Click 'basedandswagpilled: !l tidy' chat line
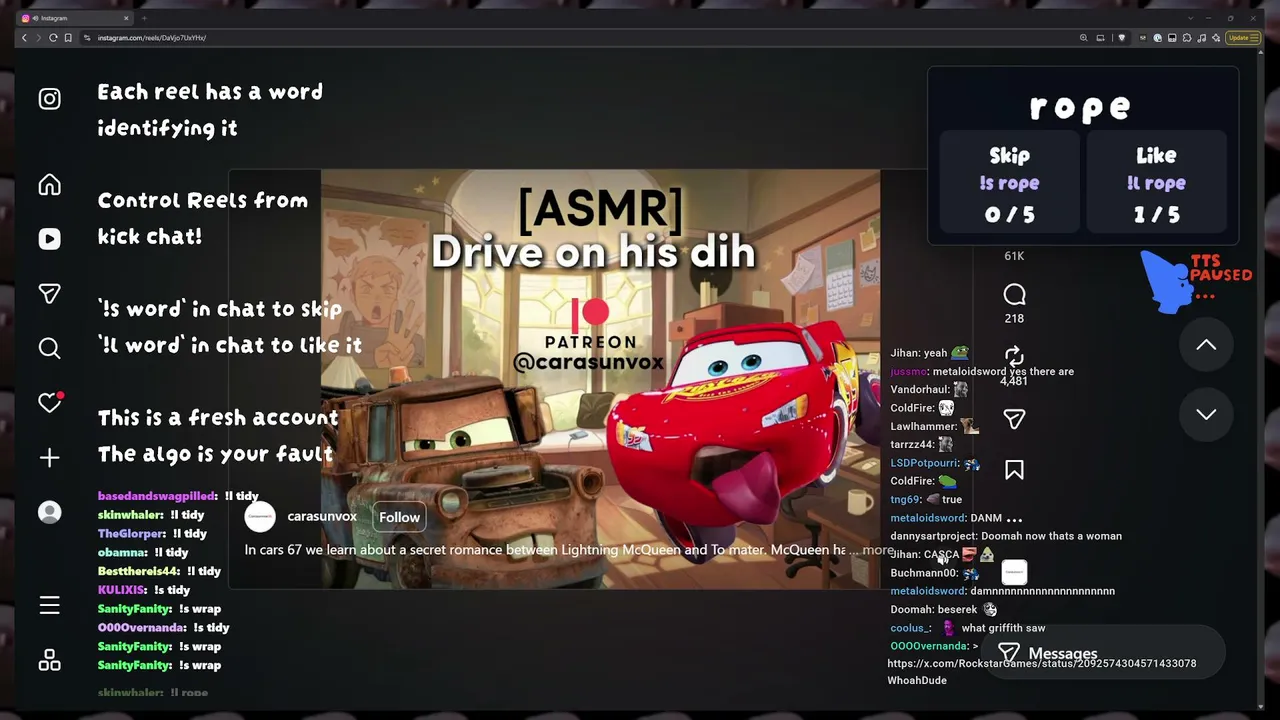Screen dimensions: 1280x720 tap(178, 496)
